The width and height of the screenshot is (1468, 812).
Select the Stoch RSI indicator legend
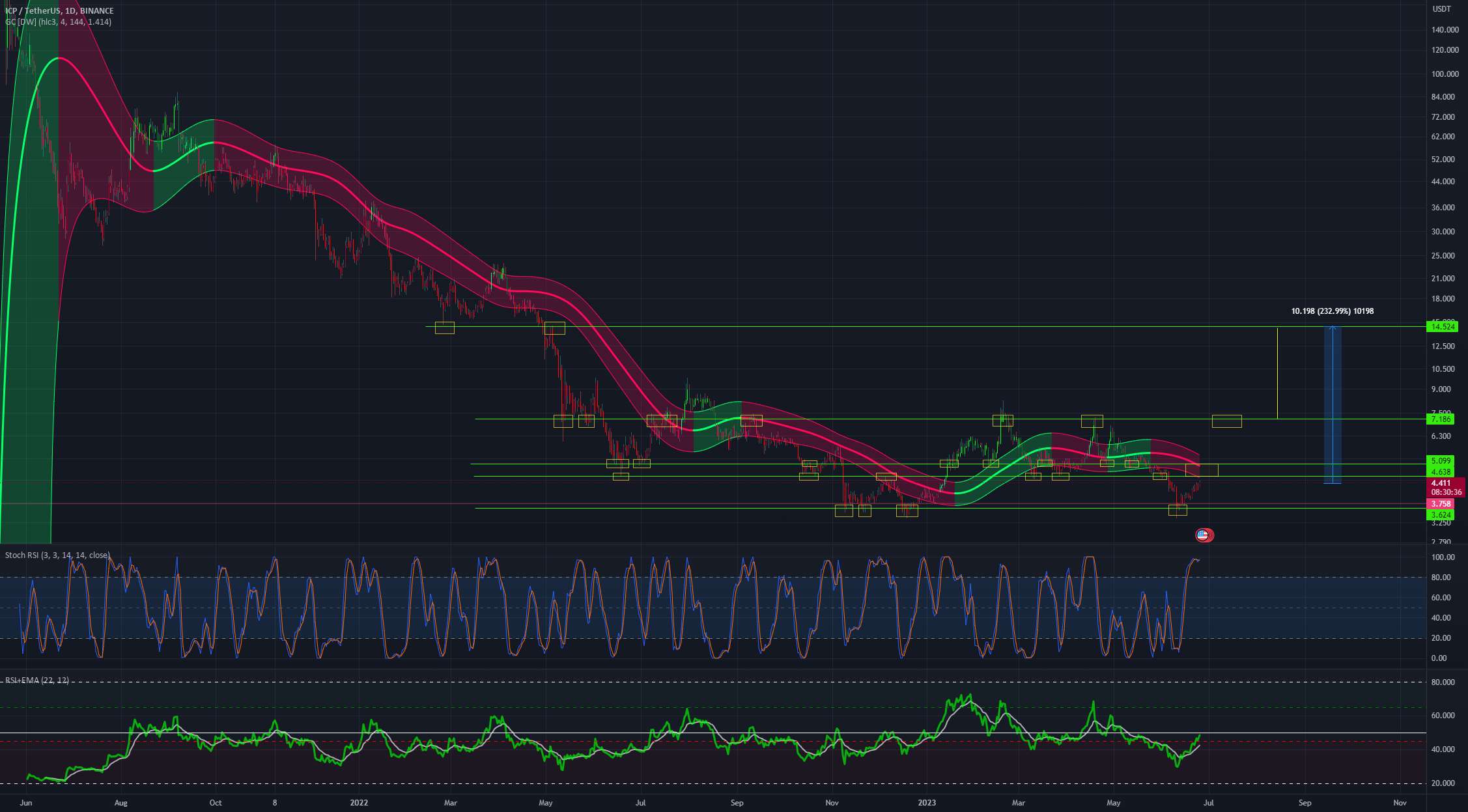pos(57,555)
